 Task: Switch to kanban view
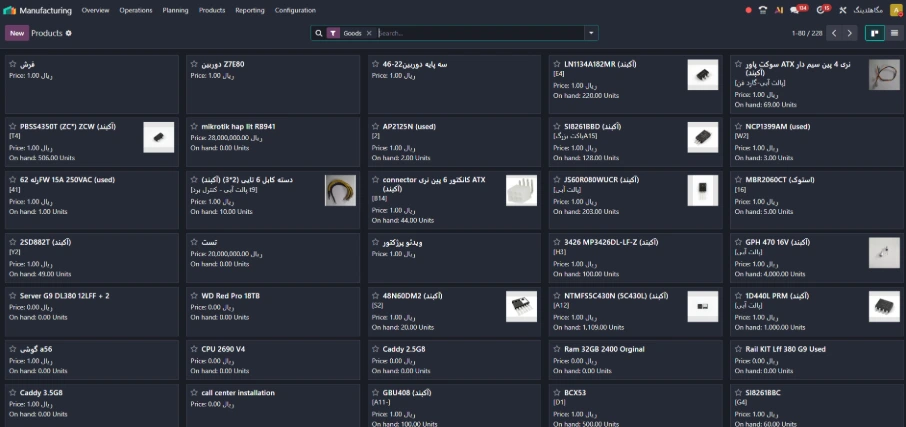[874, 33]
